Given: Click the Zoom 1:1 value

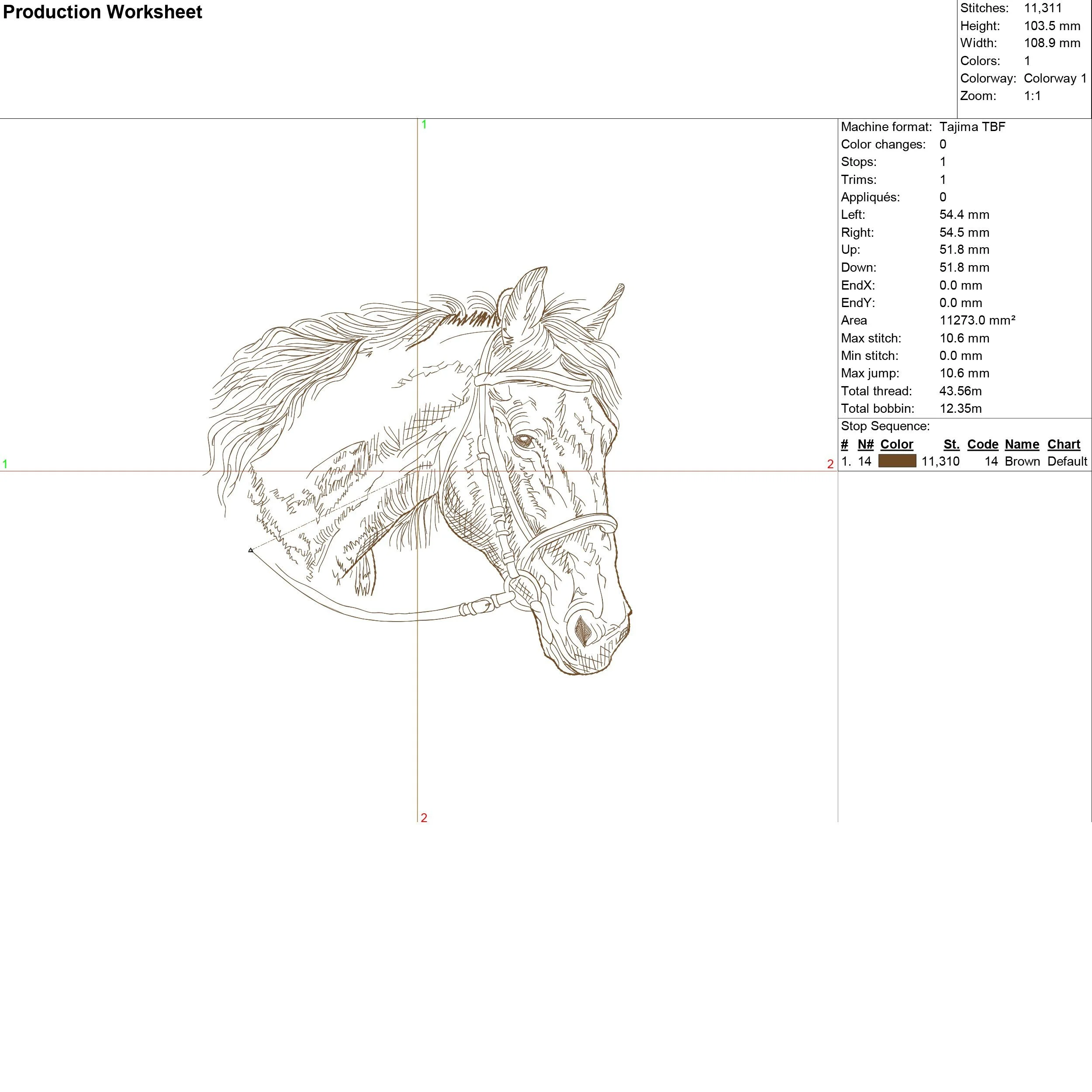Looking at the screenshot, I should coord(1032,96).
